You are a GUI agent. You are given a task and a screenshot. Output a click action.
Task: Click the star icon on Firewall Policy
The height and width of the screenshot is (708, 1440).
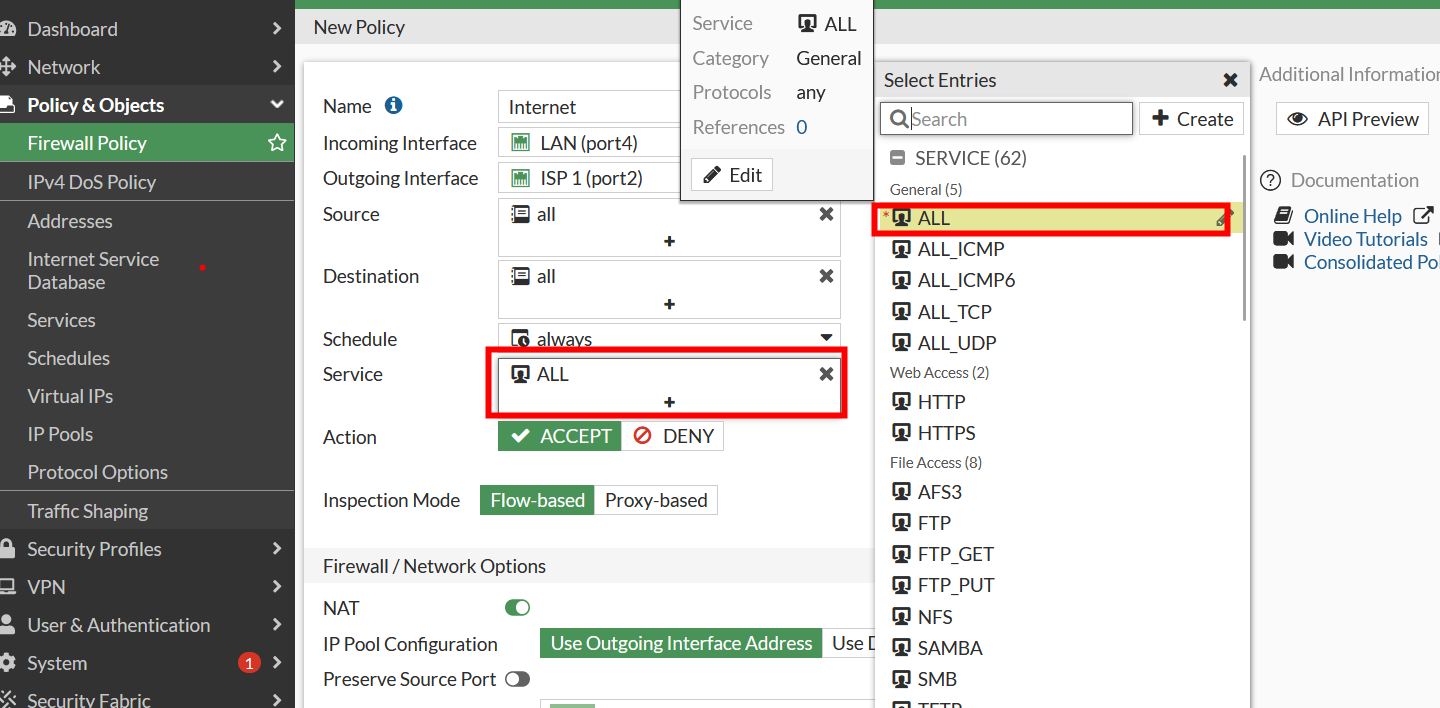[x=277, y=143]
